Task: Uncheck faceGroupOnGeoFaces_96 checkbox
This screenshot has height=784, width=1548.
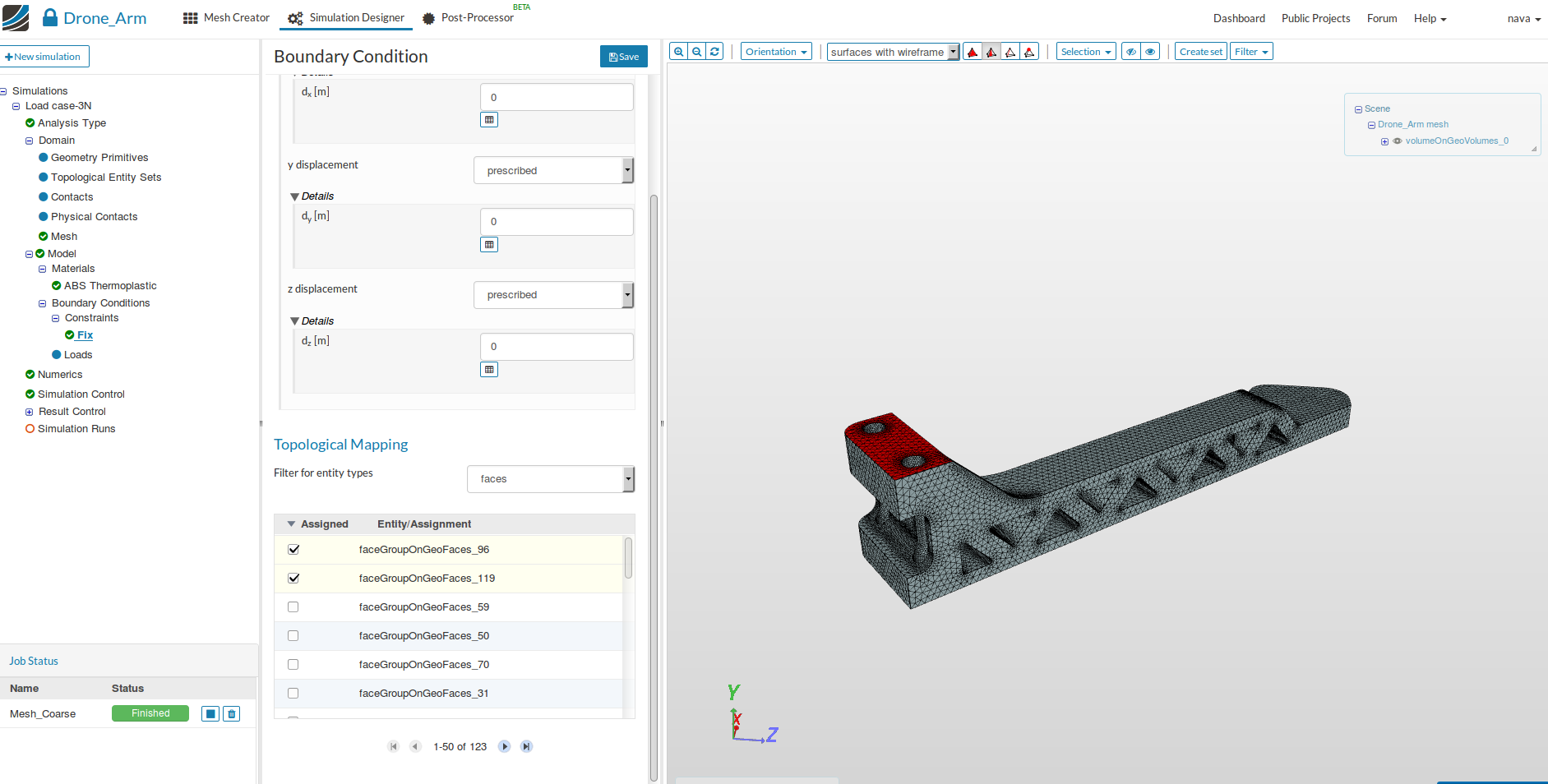Action: 293,550
